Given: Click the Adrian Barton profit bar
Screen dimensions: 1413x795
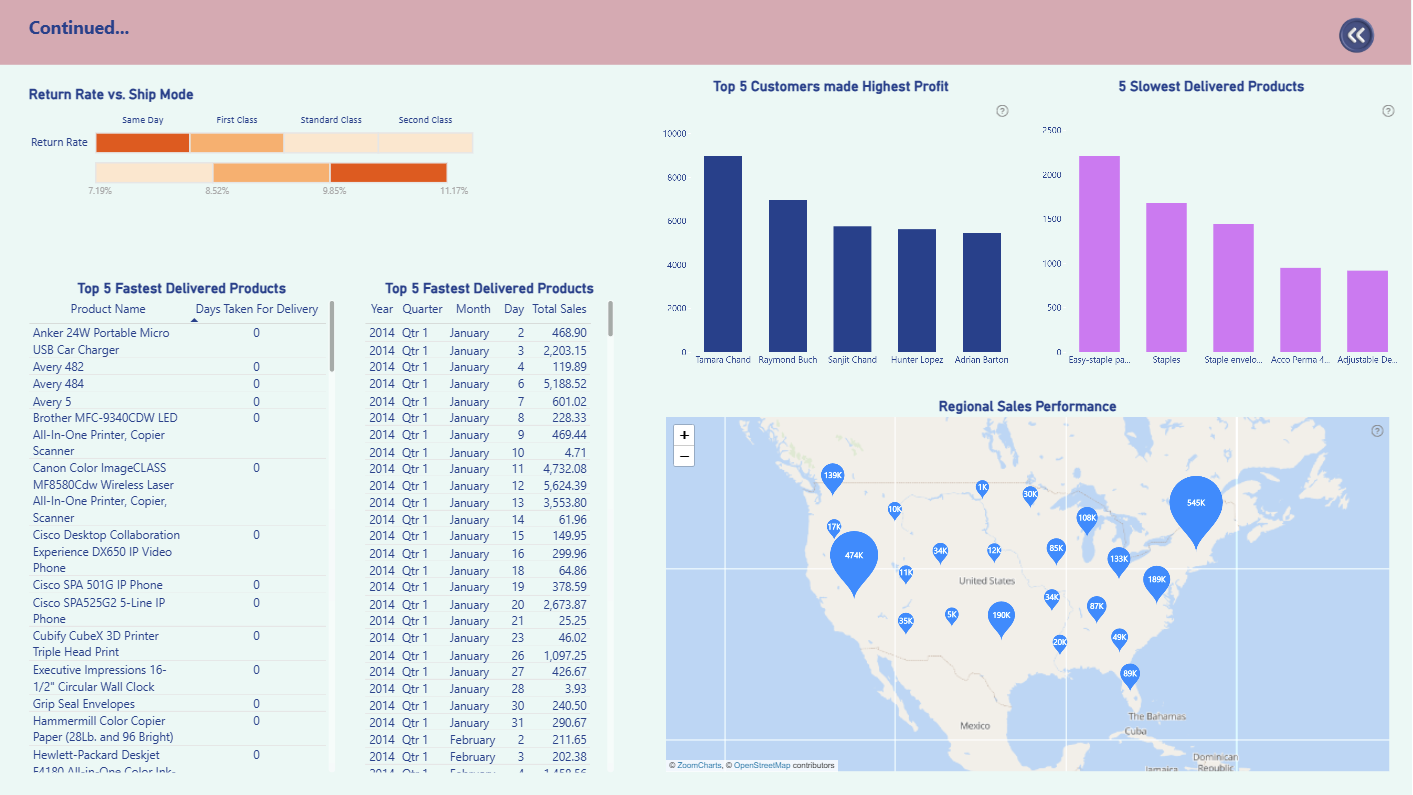Looking at the screenshot, I should (982, 291).
